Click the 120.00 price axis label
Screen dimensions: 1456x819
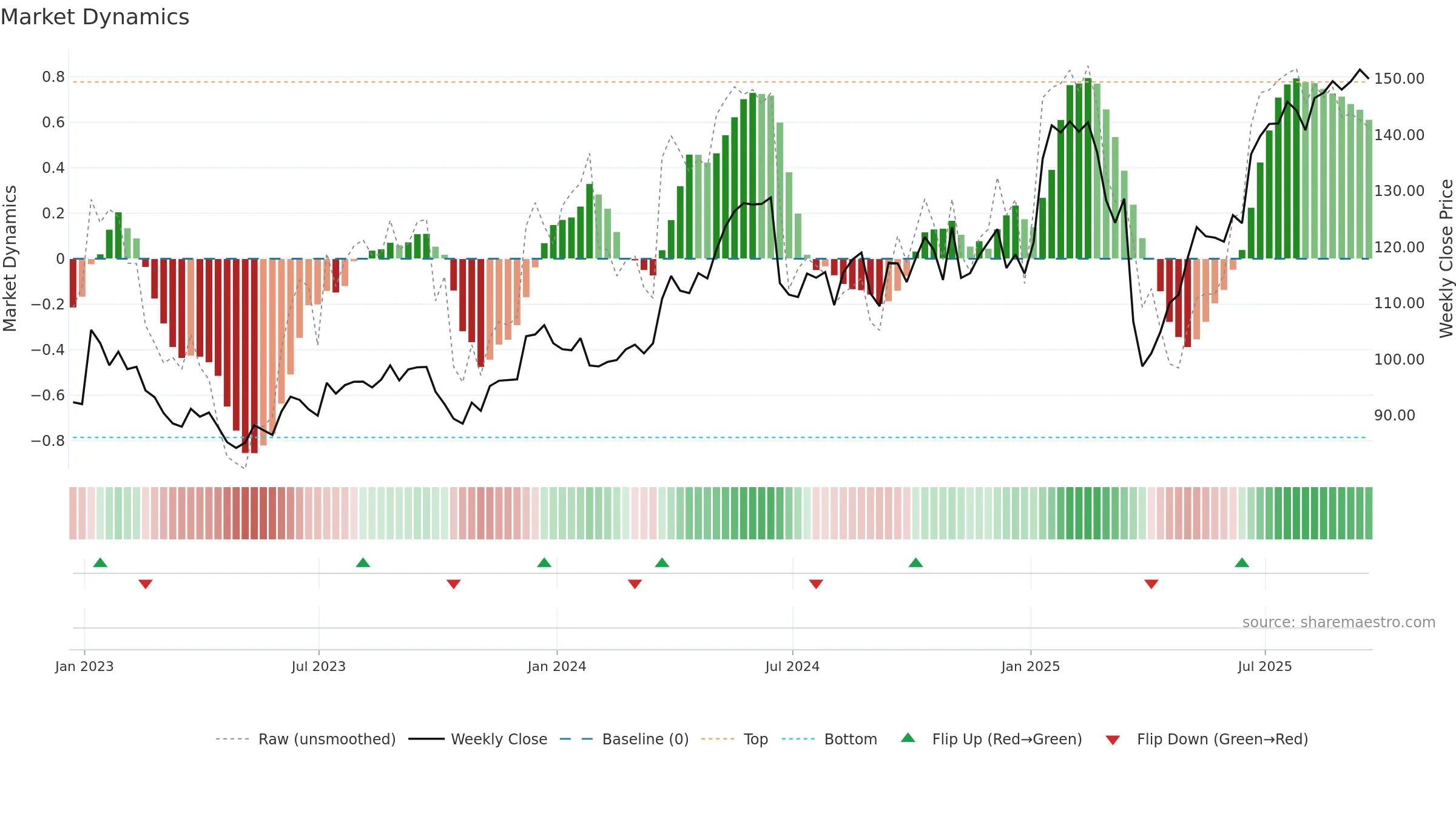tap(1399, 247)
